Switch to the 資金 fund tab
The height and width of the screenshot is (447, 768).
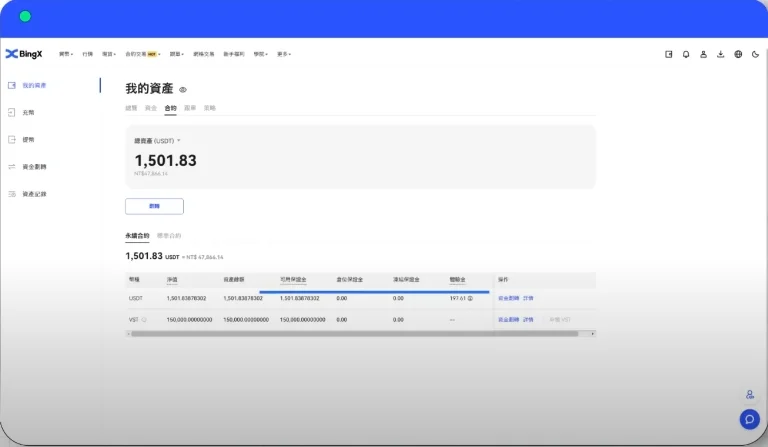151,108
